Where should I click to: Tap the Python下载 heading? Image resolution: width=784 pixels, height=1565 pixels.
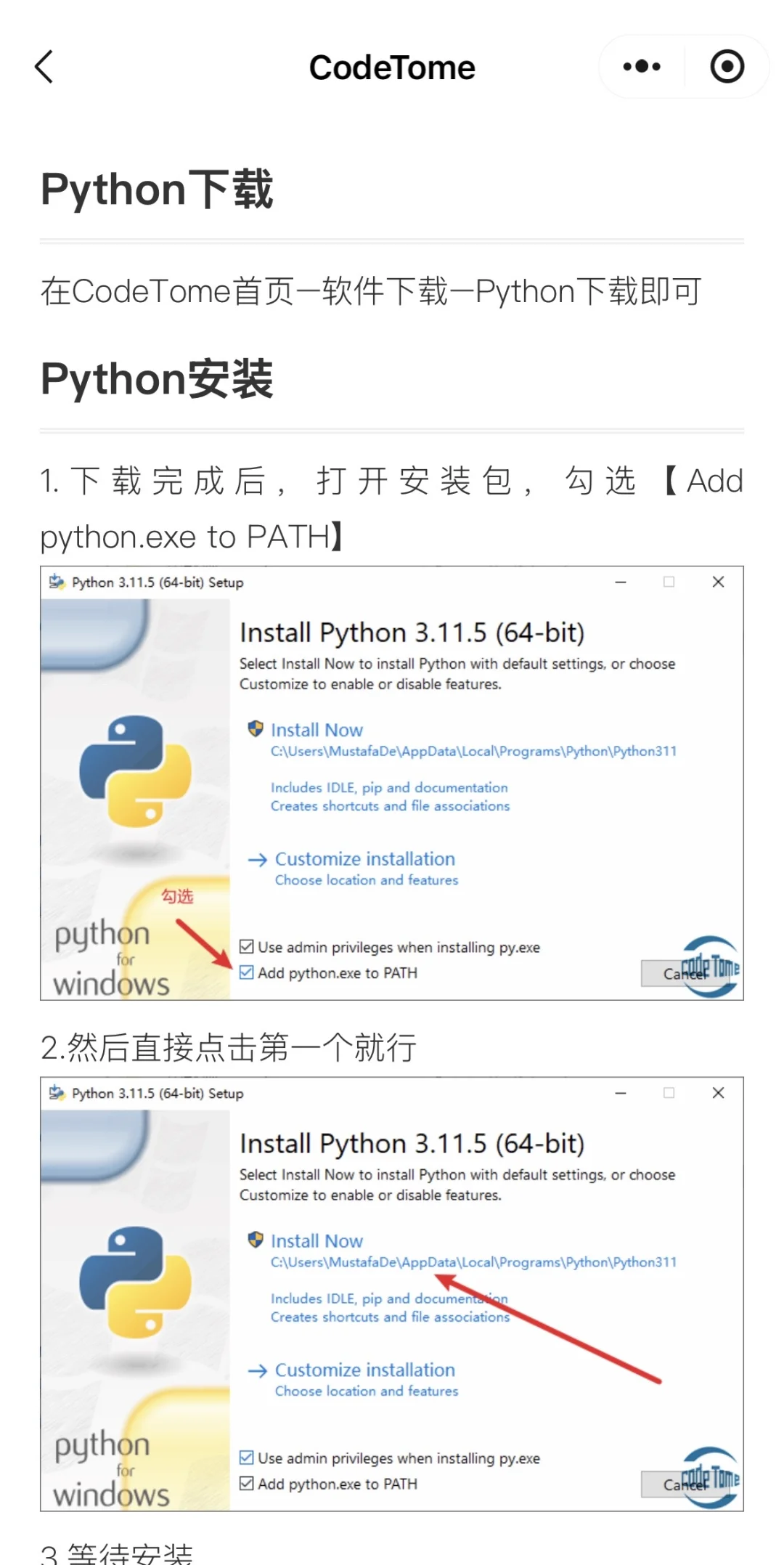(x=157, y=190)
